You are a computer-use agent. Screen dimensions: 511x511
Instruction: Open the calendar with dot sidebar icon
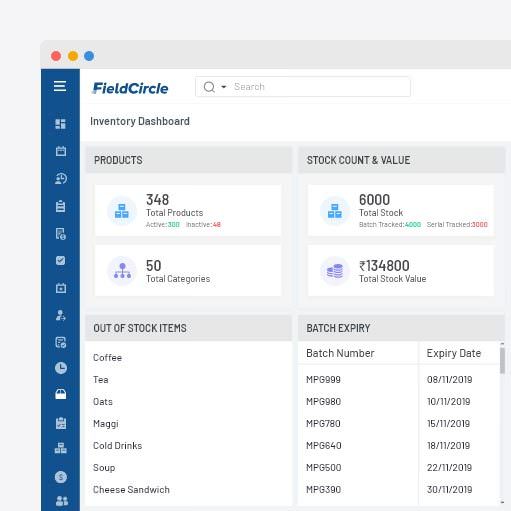click(x=61, y=288)
